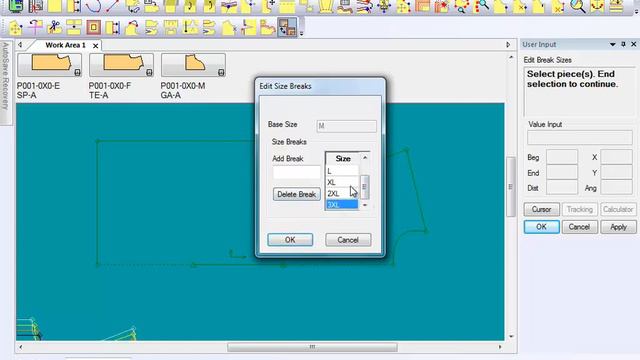The height and width of the screenshot is (360, 640).
Task: Click the two-pieces combine icon
Action: click(x=74, y=28)
